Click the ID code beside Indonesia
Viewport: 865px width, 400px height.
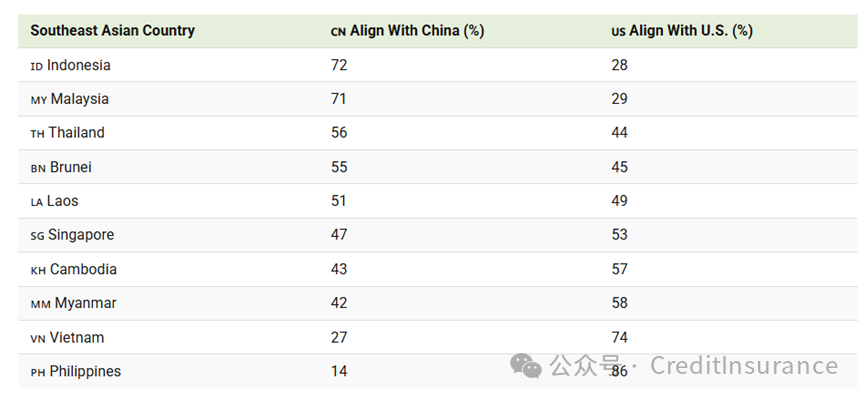pyautogui.click(x=36, y=67)
